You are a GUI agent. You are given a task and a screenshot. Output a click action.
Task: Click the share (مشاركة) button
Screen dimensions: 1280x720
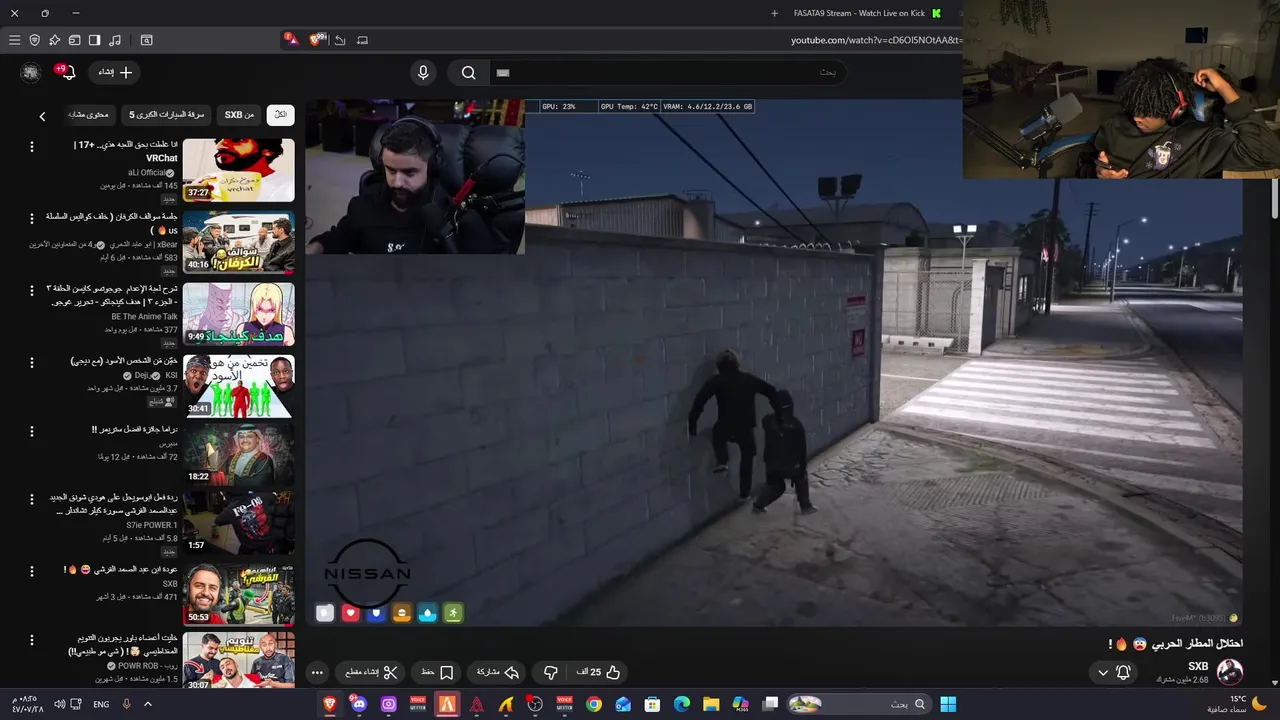pos(497,673)
